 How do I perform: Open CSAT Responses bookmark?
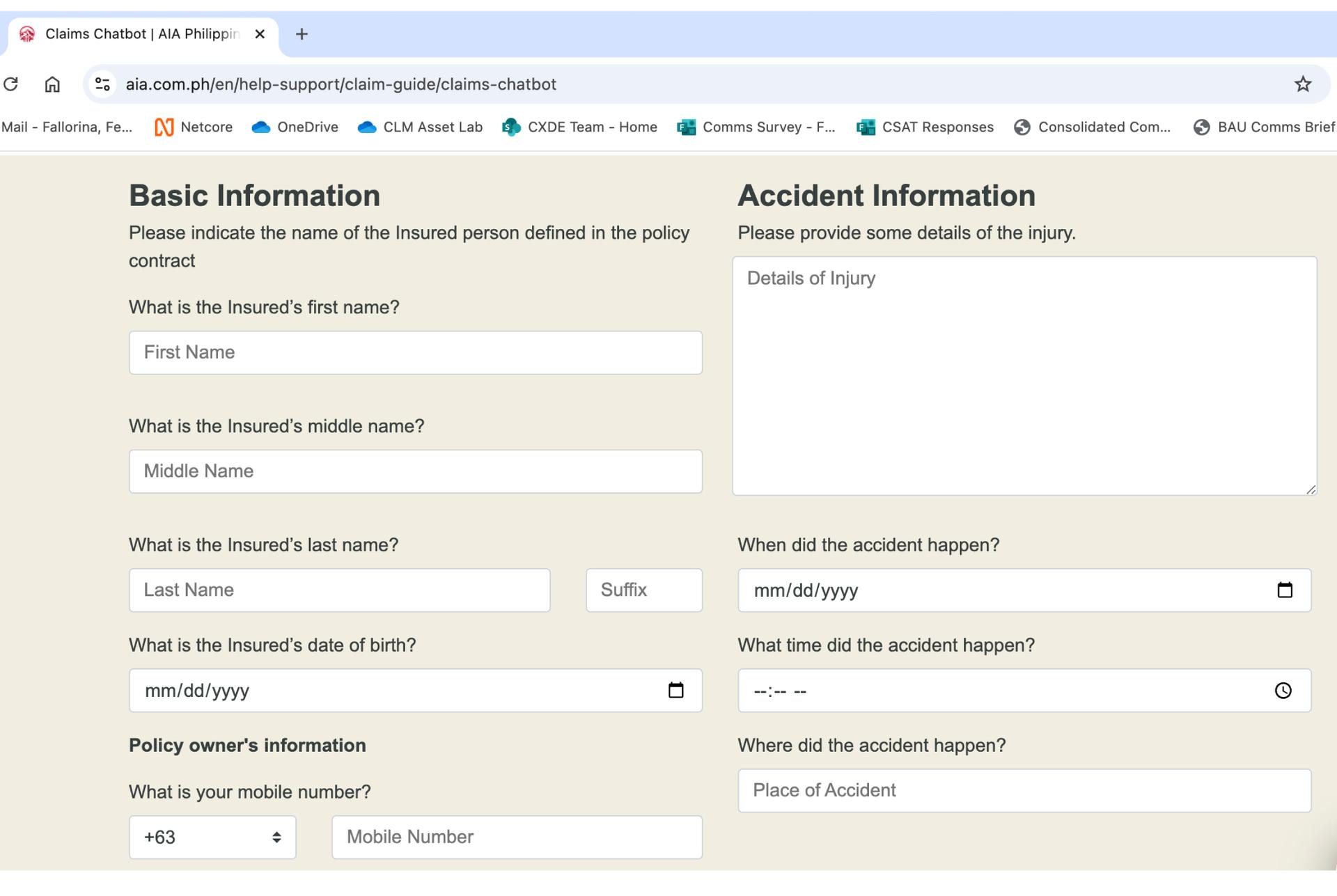[925, 127]
